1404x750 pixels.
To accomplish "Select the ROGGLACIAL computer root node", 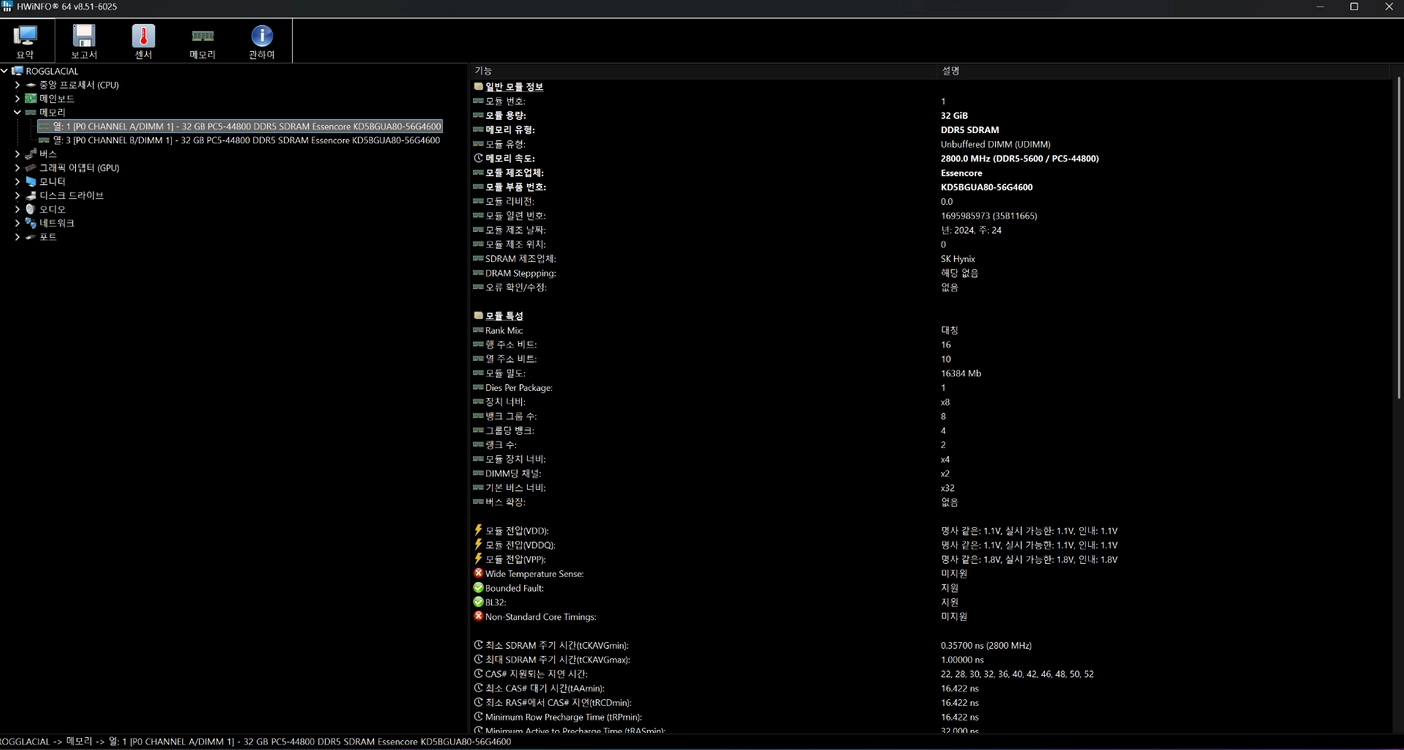I will pyautogui.click(x=52, y=71).
